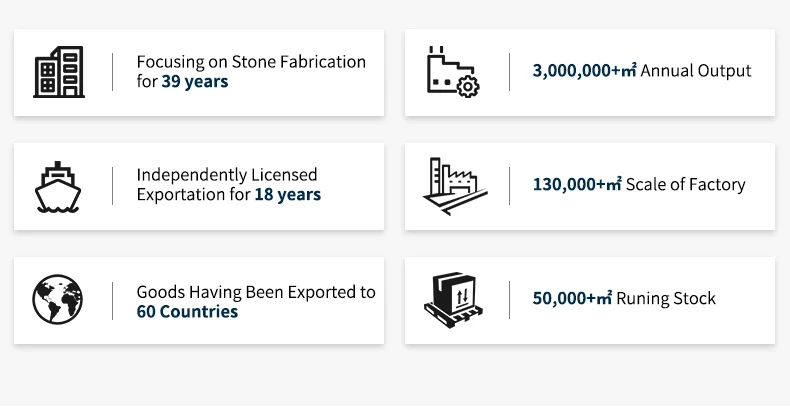Click the office building icon
The width and height of the screenshot is (790, 408).
coord(59,72)
